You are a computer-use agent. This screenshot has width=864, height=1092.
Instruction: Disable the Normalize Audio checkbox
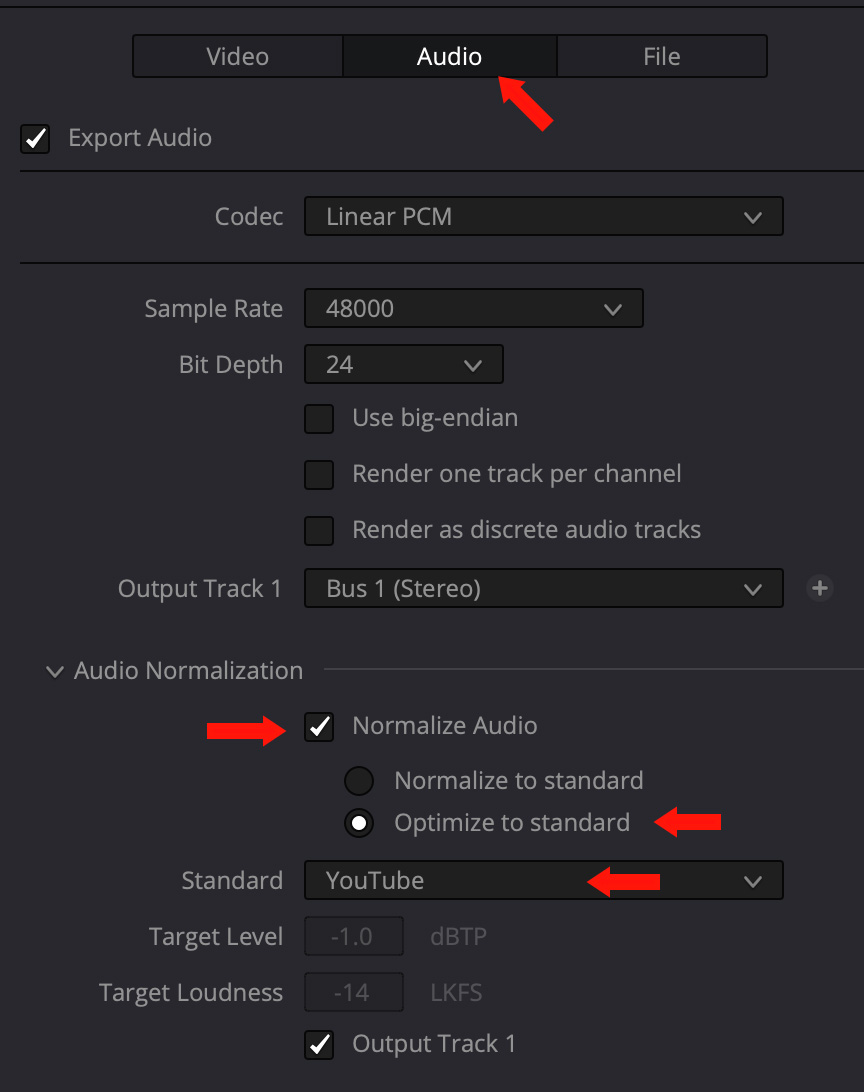click(x=319, y=727)
